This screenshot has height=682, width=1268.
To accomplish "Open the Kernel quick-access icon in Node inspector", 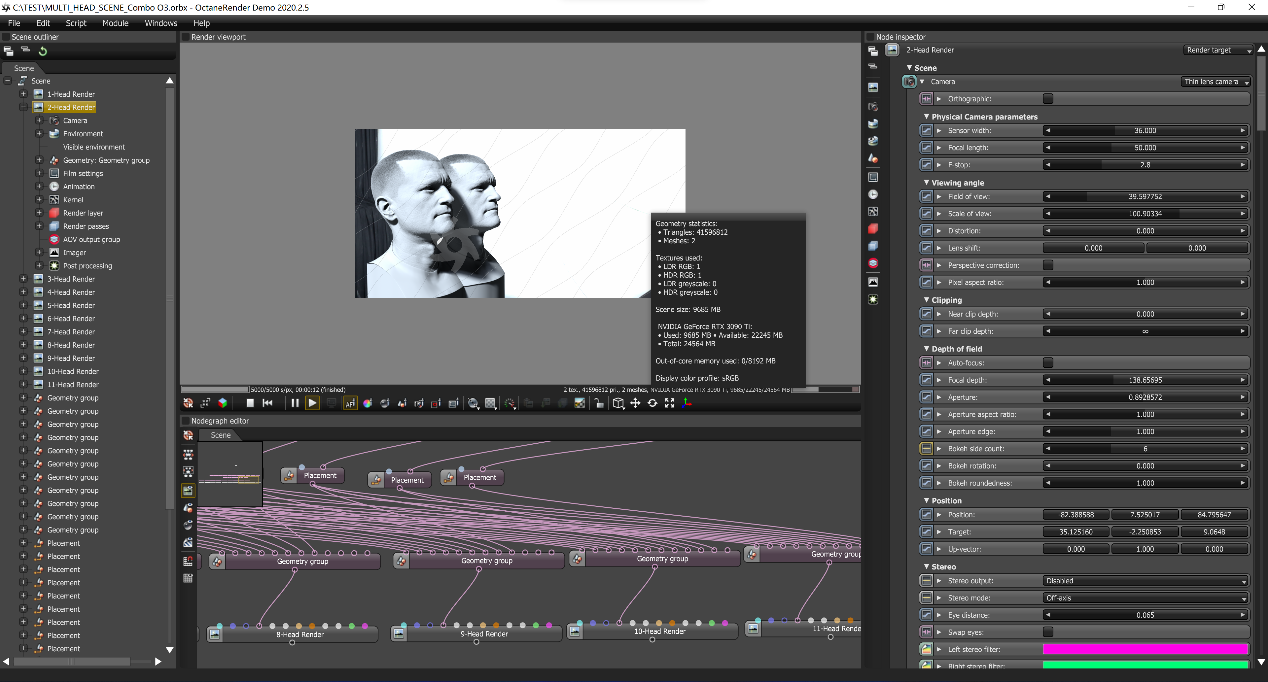I will coord(873,211).
